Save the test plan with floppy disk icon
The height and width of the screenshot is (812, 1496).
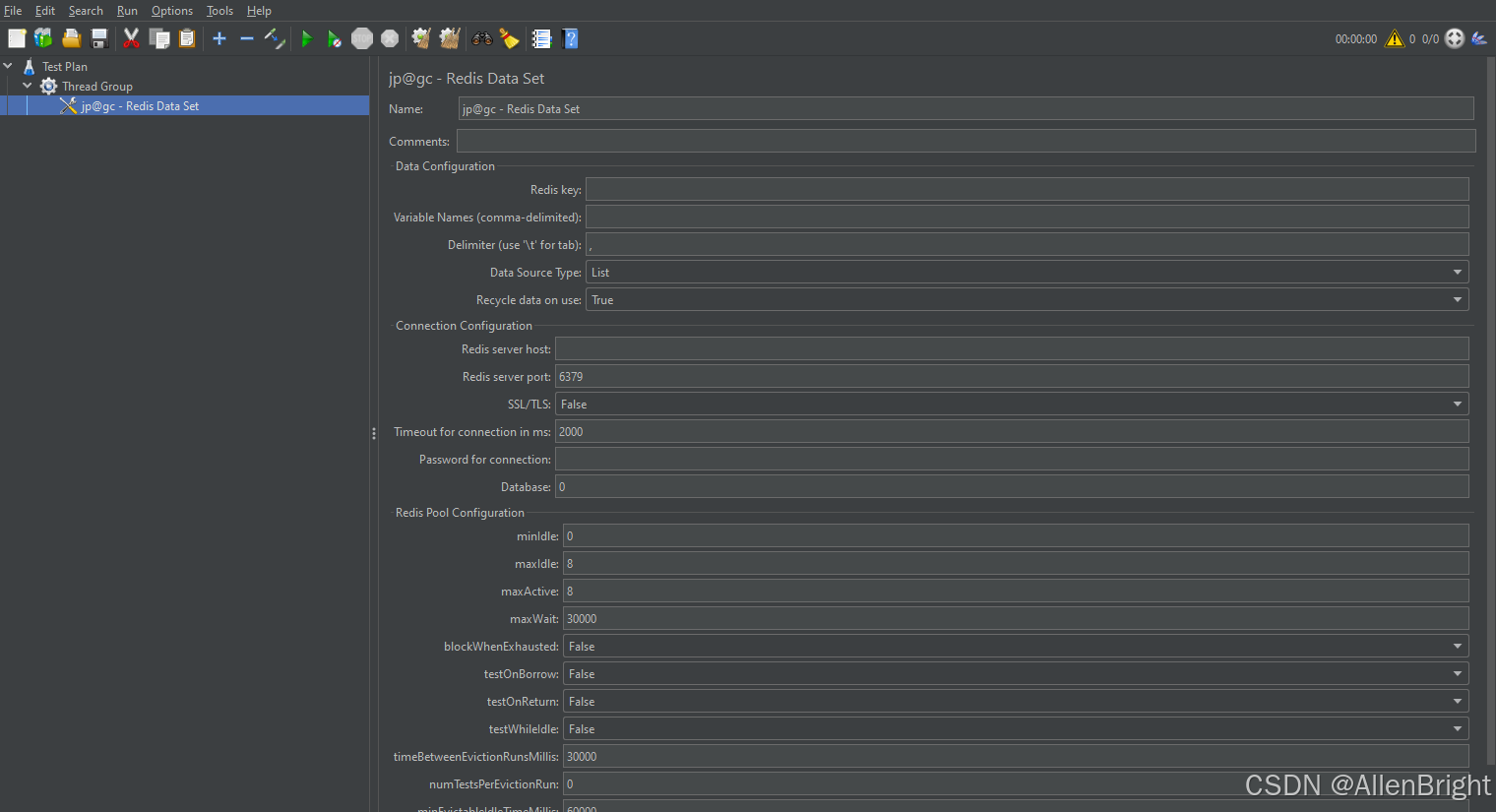point(99,38)
